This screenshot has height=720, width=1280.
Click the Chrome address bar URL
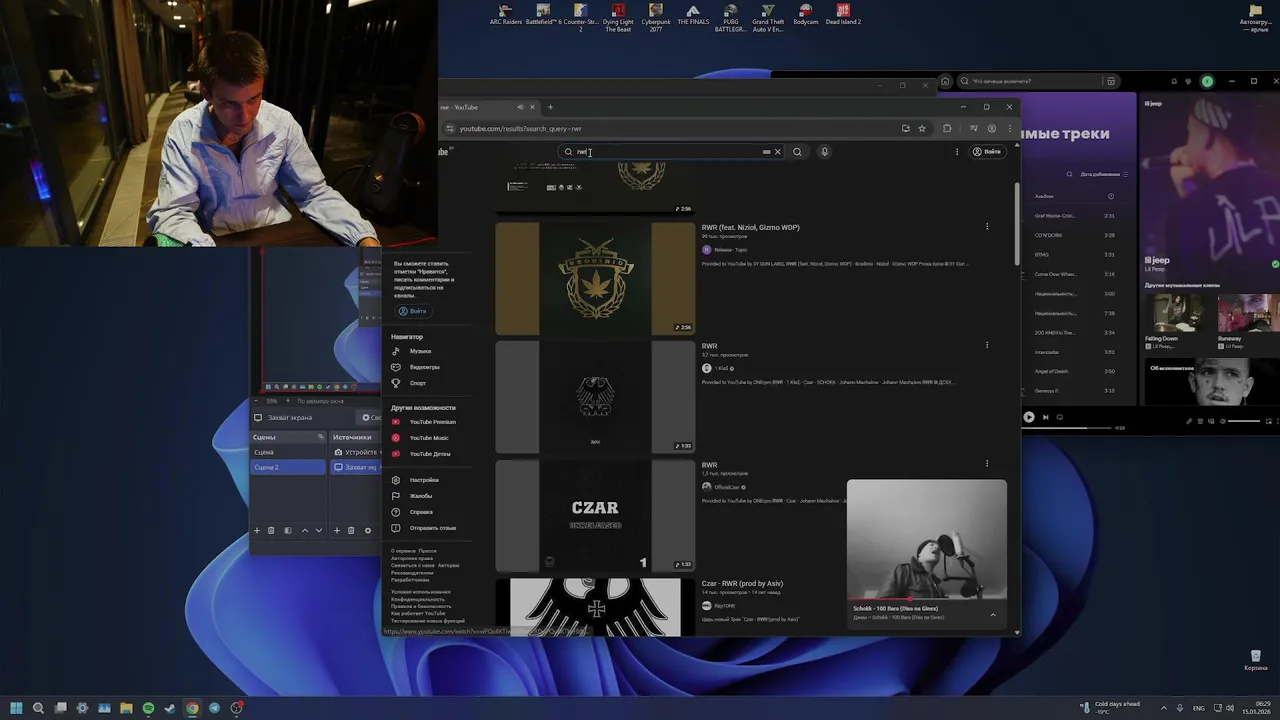click(x=520, y=128)
